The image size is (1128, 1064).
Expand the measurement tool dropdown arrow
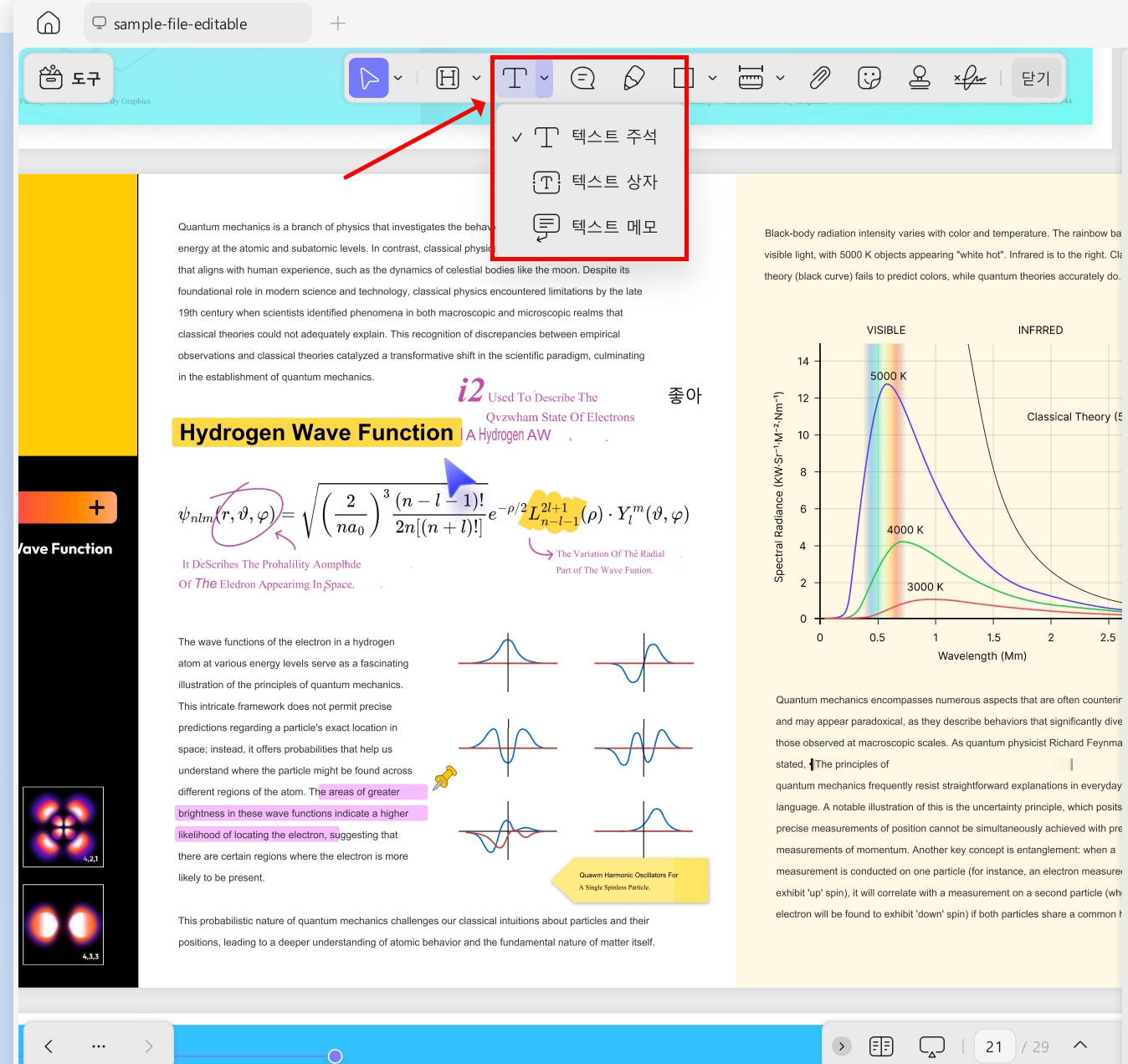780,78
